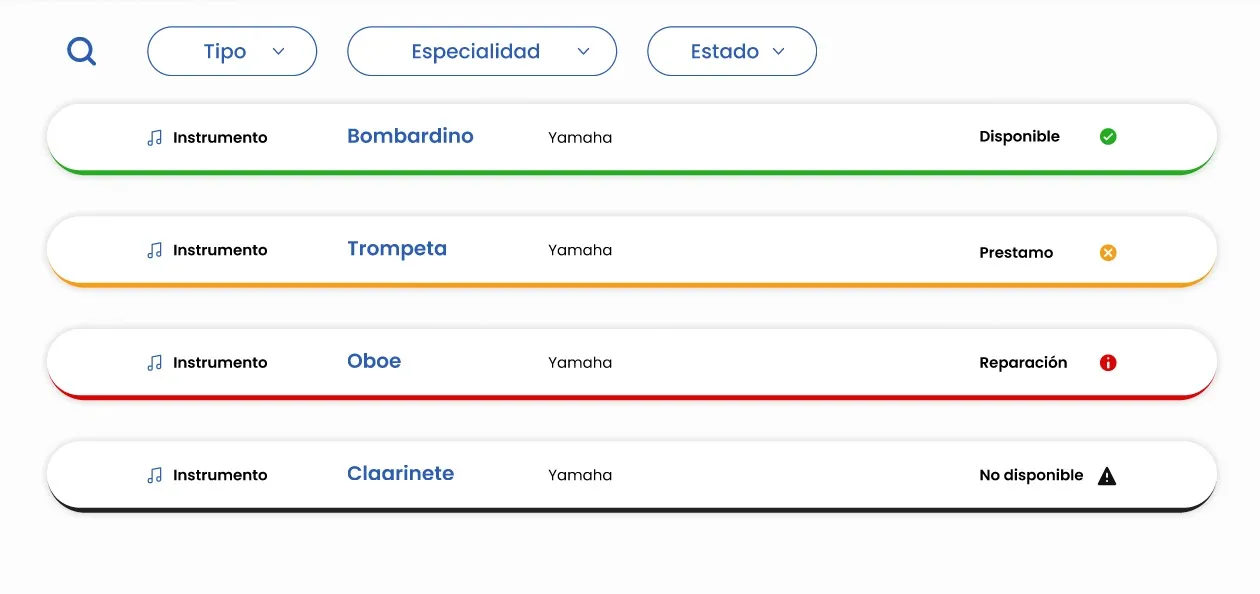Viewport: 1260px width, 594px height.
Task: Click the music note icon beside Trompeta
Action: click(153, 250)
